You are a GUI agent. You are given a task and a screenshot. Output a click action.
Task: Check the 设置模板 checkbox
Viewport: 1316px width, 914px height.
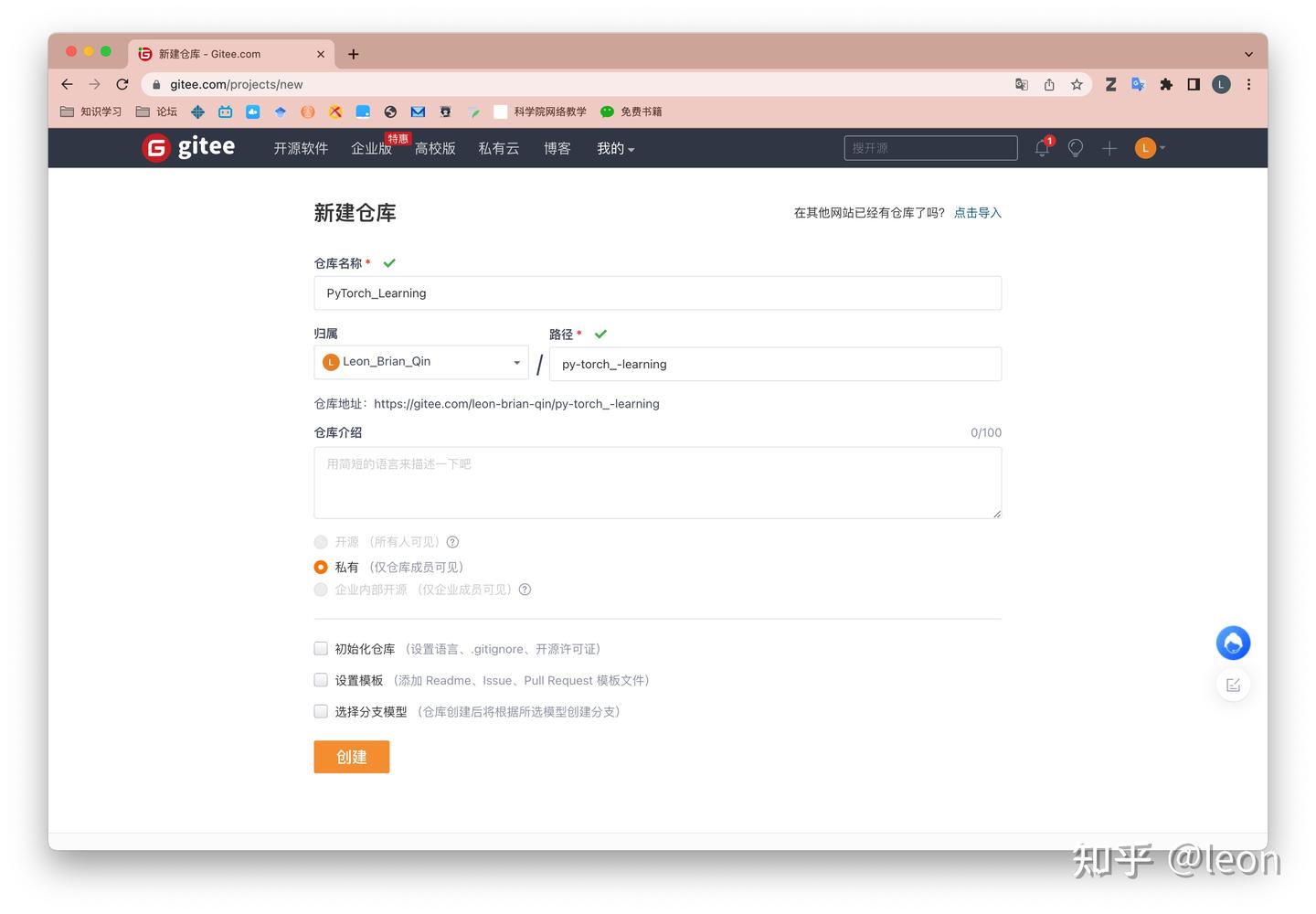tap(321, 680)
